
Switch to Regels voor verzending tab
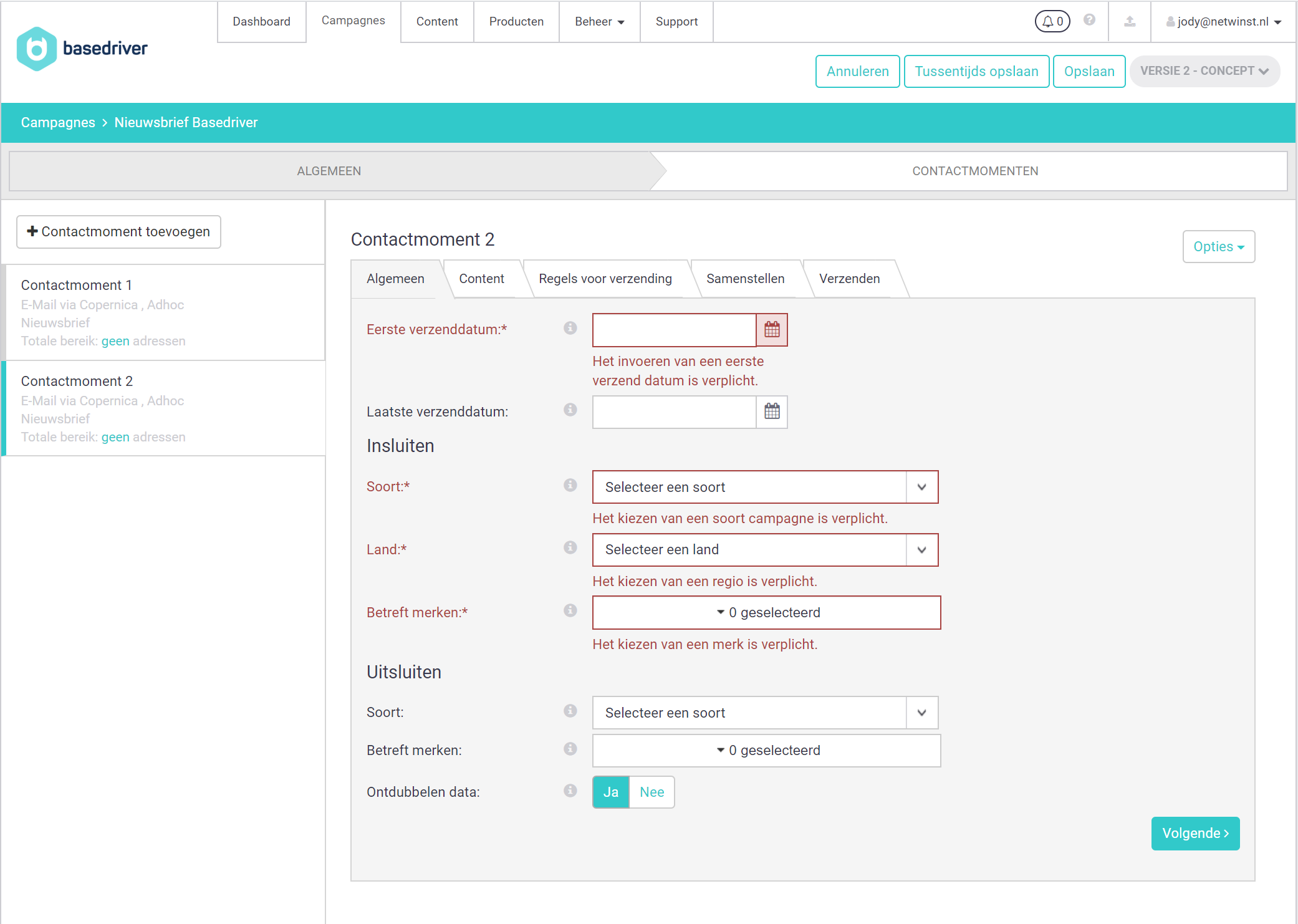coord(605,279)
